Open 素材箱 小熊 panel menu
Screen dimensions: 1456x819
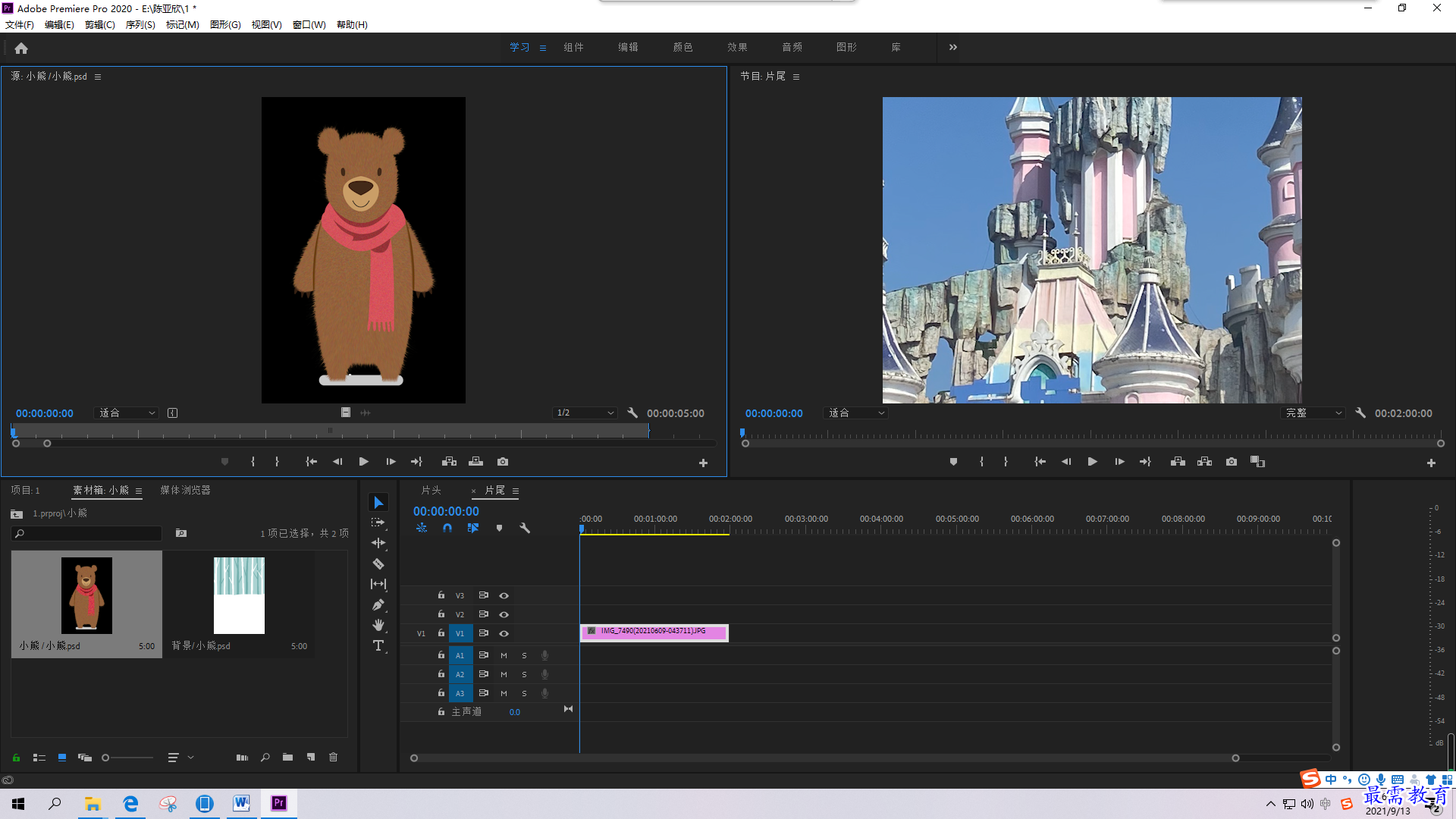coord(139,491)
